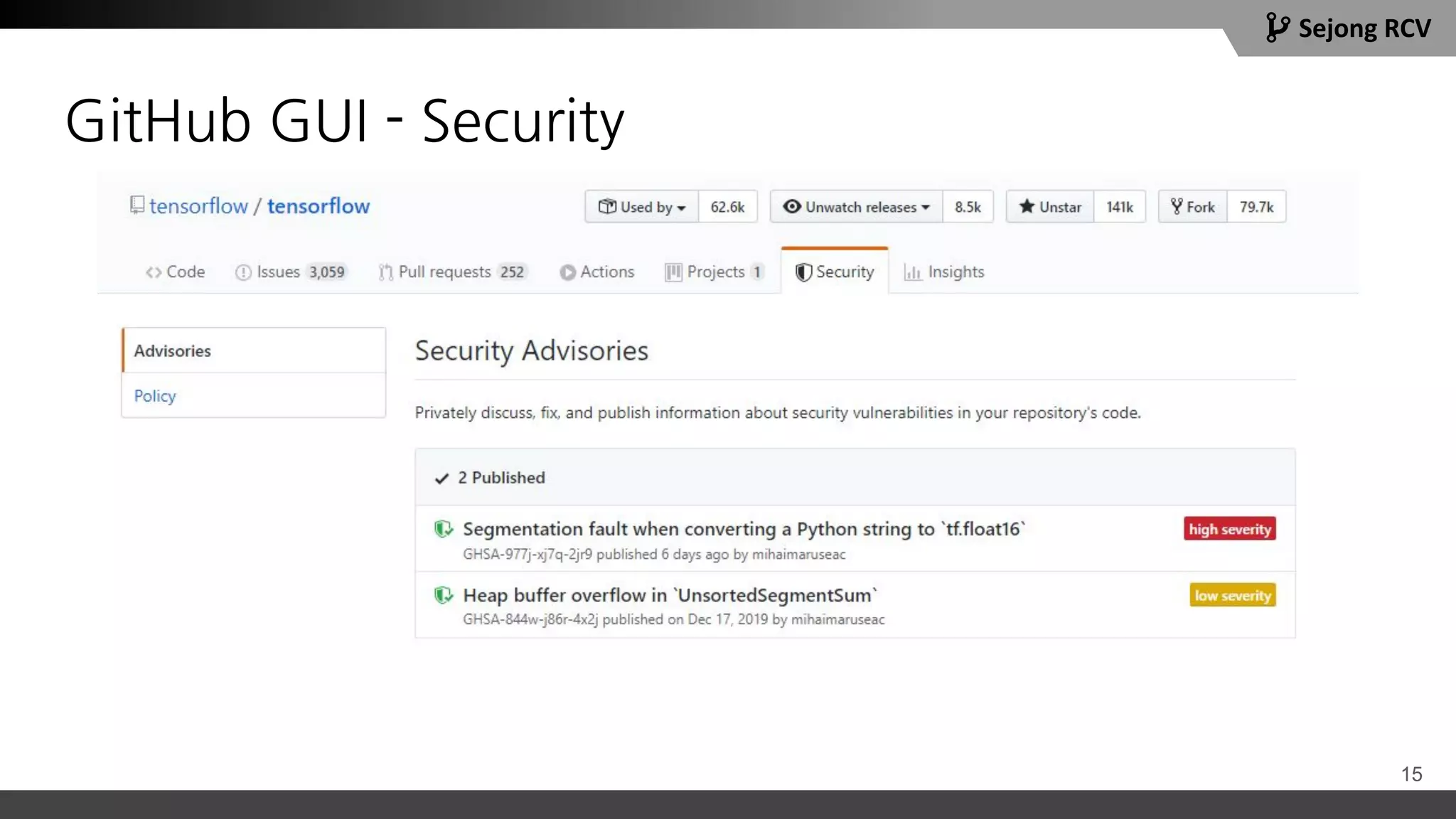Select the 2 Published filter checkmark
The image size is (1456, 819).
coord(441,478)
